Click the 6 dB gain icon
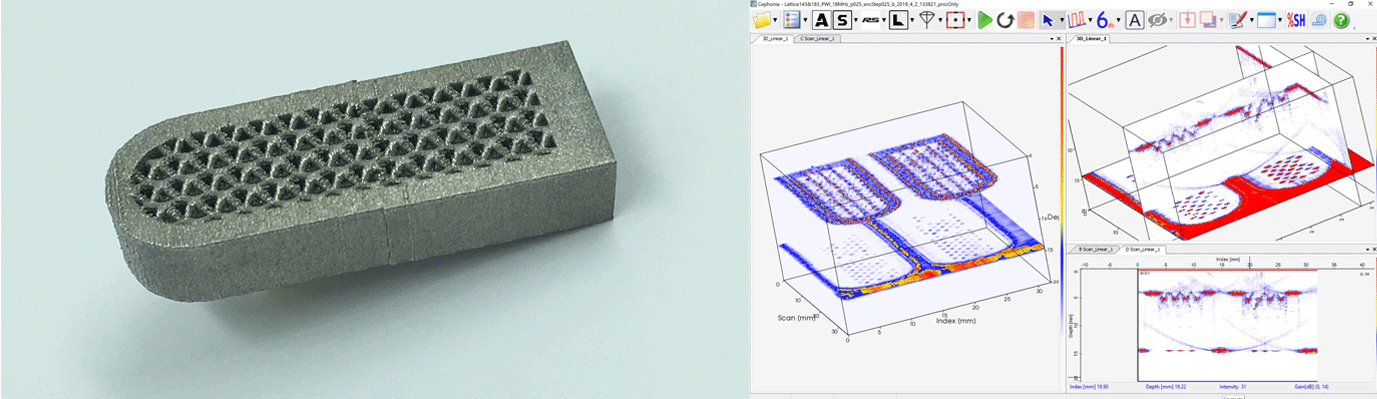This screenshot has width=1377, height=399. tap(1106, 20)
